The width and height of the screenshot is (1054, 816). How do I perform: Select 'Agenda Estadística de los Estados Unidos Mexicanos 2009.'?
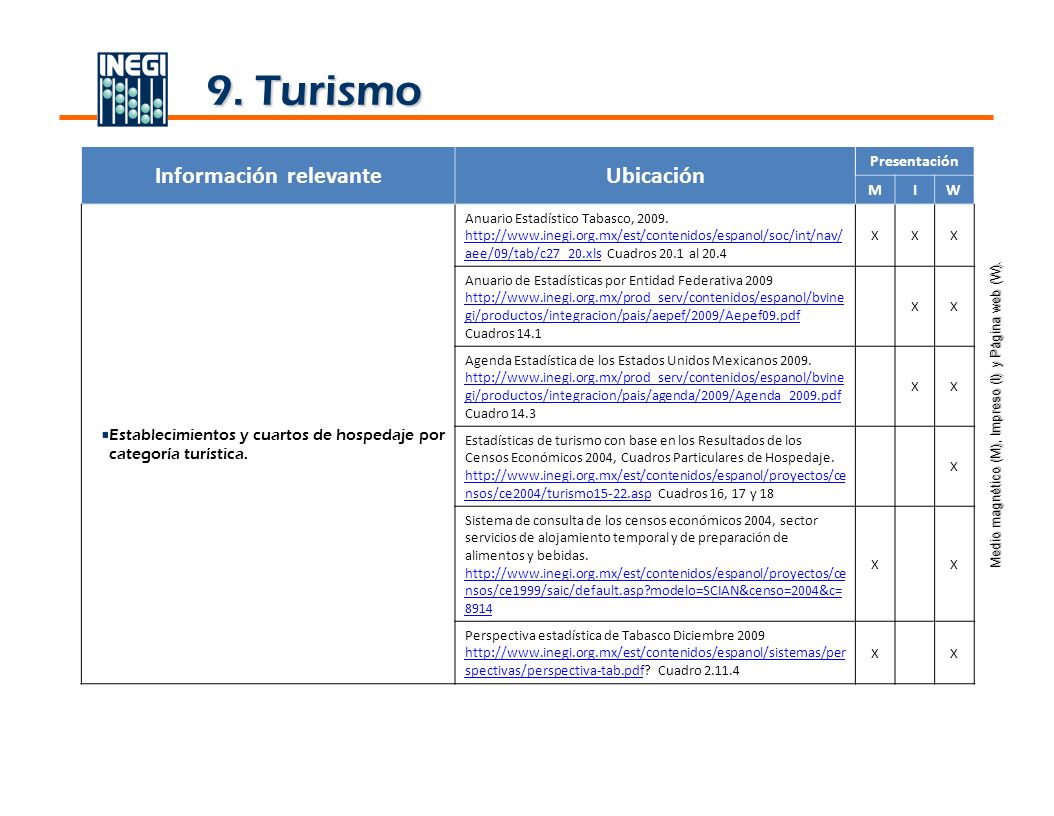[x=638, y=360]
